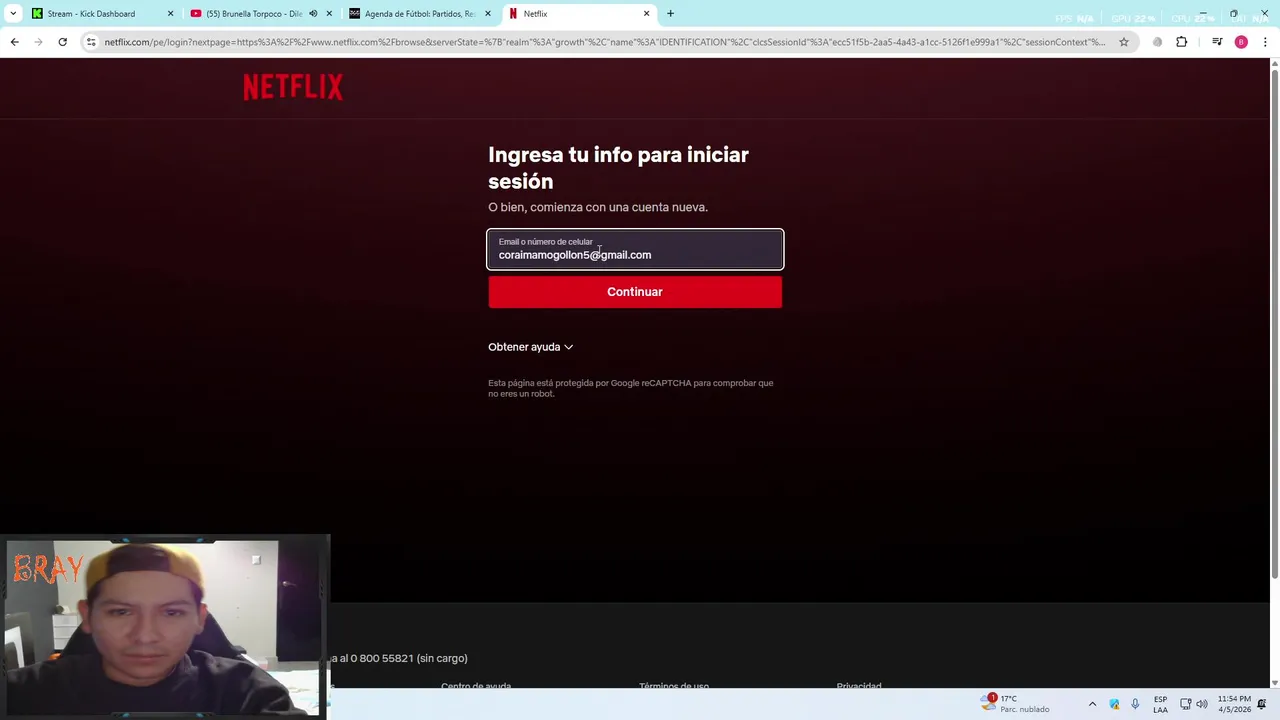This screenshot has width=1280, height=720.
Task: Close the Brunella Torpoco YouTube tab
Action: click(x=329, y=14)
